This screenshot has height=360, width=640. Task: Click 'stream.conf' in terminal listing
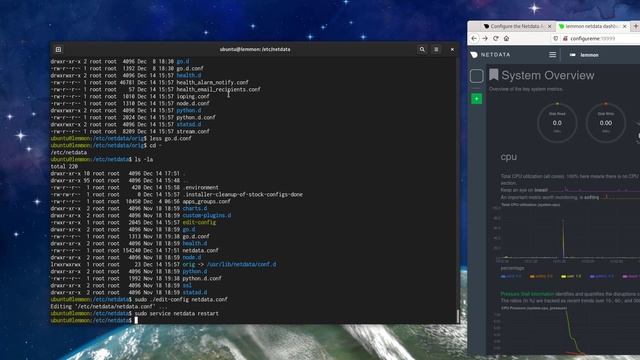coord(193,131)
